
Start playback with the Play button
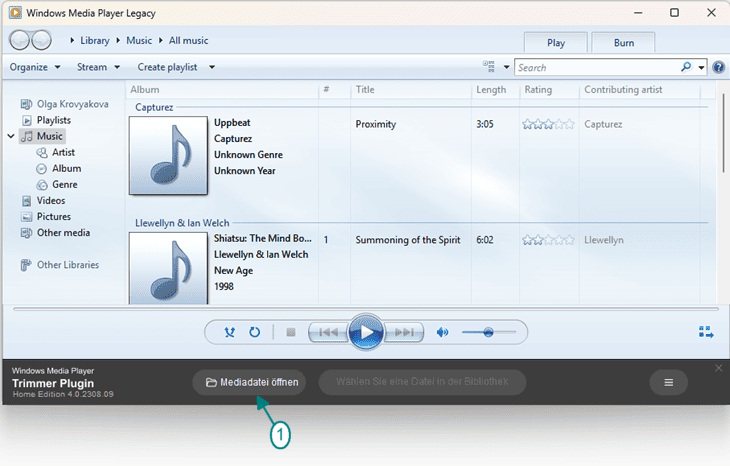tap(366, 332)
